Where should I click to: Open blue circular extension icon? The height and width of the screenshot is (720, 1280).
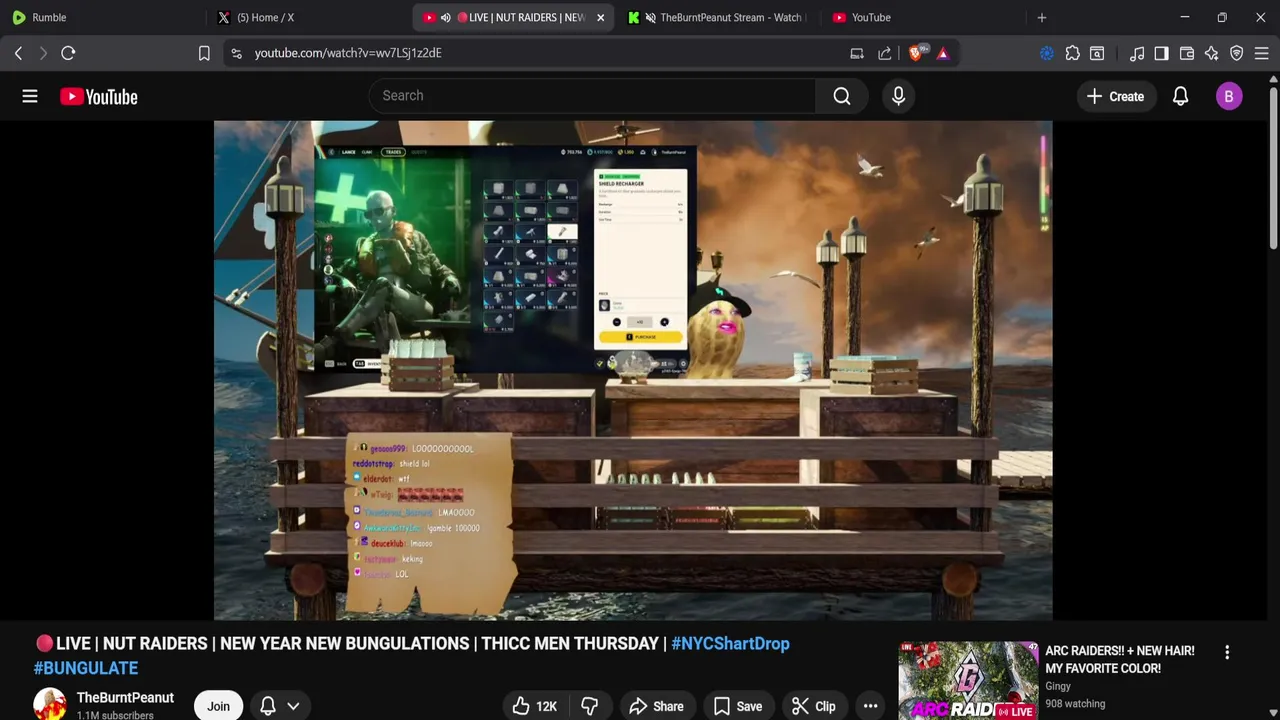click(1047, 53)
